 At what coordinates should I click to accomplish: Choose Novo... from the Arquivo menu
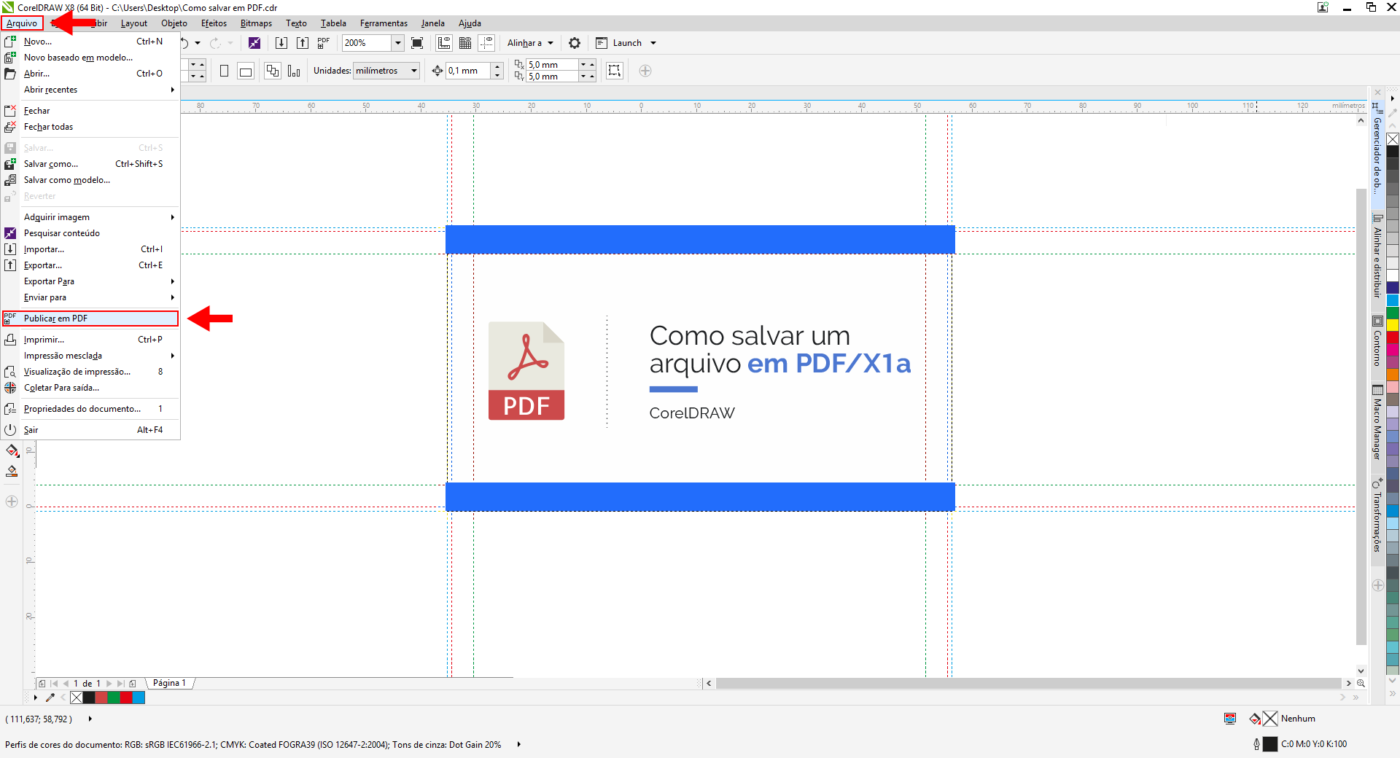click(x=90, y=42)
